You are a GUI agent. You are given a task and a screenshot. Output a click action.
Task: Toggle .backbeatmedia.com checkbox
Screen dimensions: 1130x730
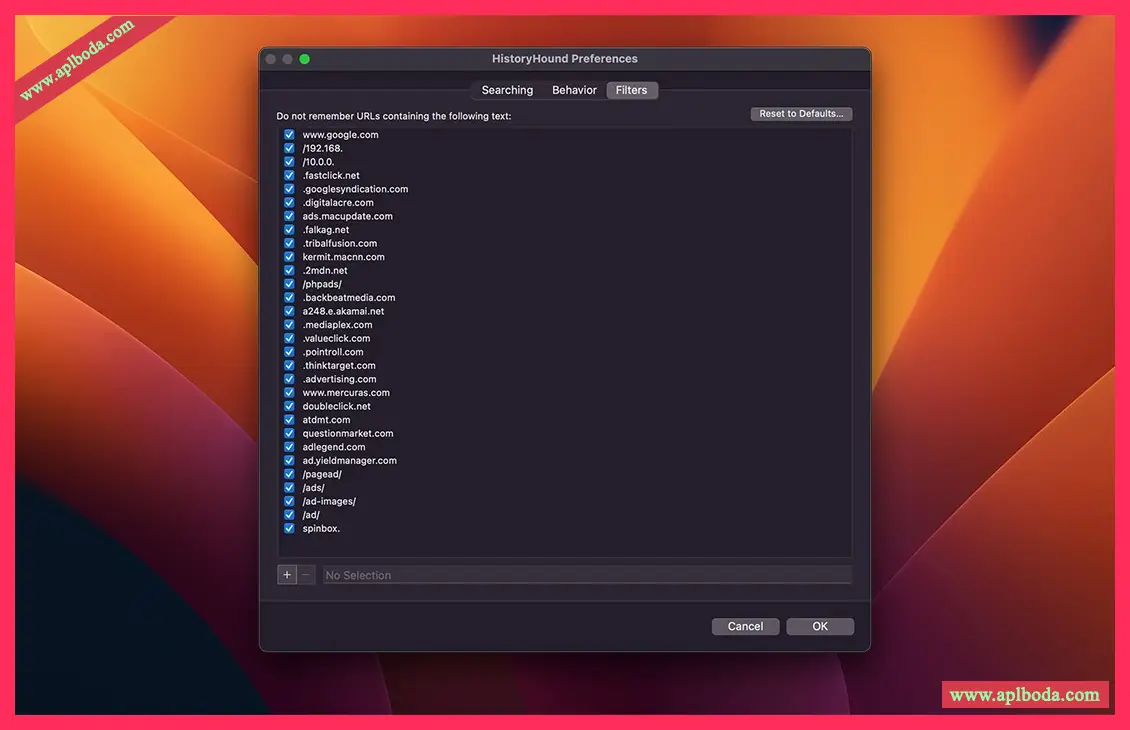(289, 298)
